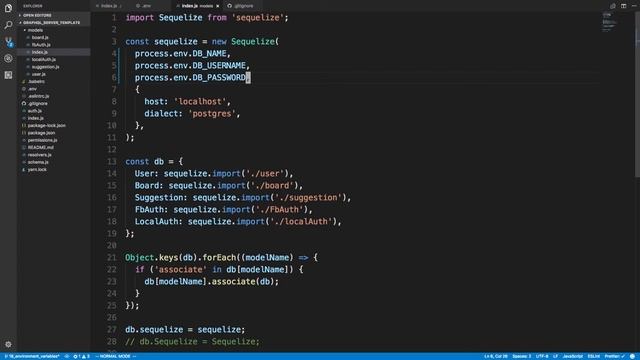The width and height of the screenshot is (640, 360).
Task: Click the EXPLORER sidebar title
Action: (33, 6)
